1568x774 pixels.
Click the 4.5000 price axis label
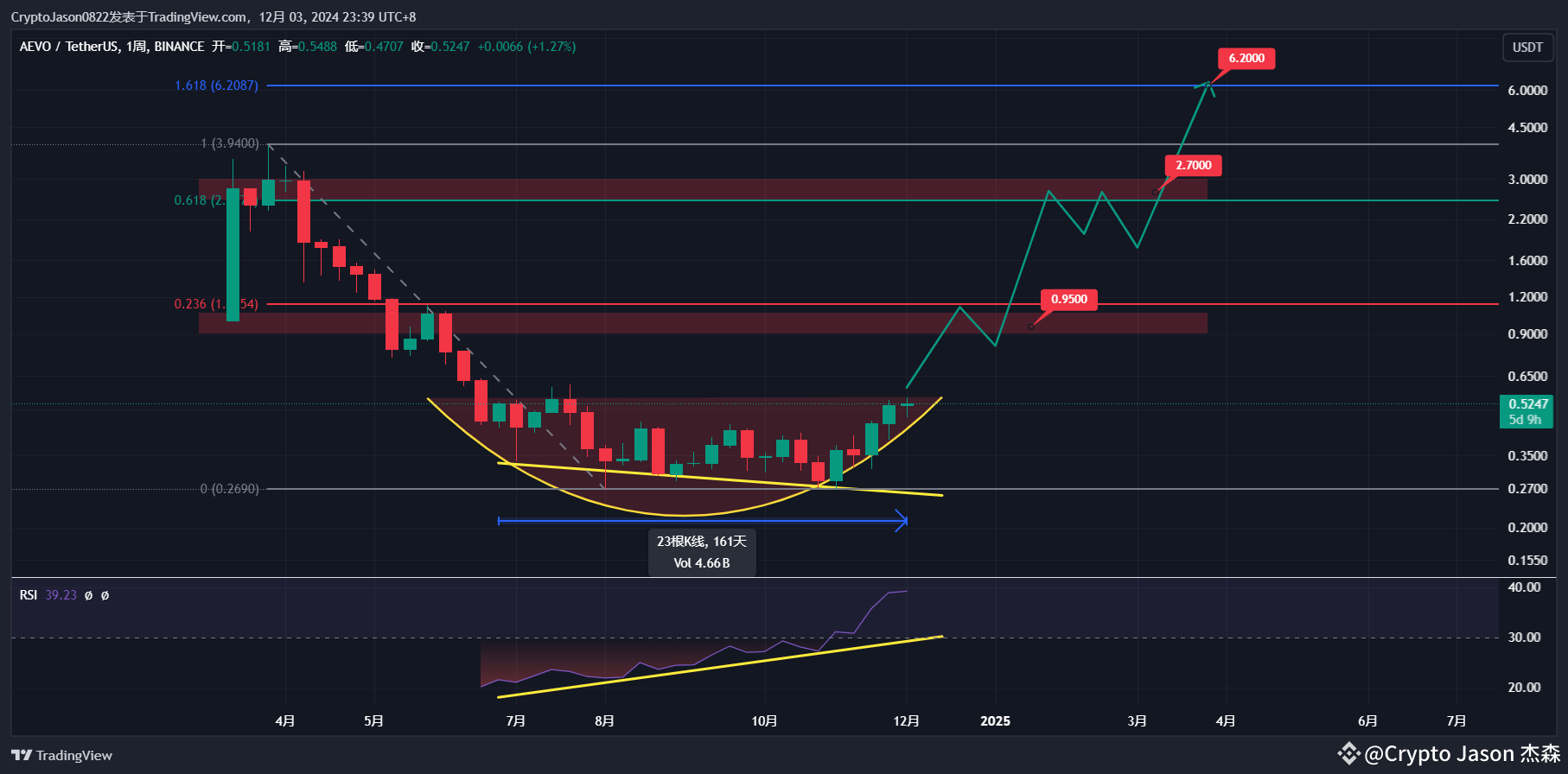coord(1527,128)
